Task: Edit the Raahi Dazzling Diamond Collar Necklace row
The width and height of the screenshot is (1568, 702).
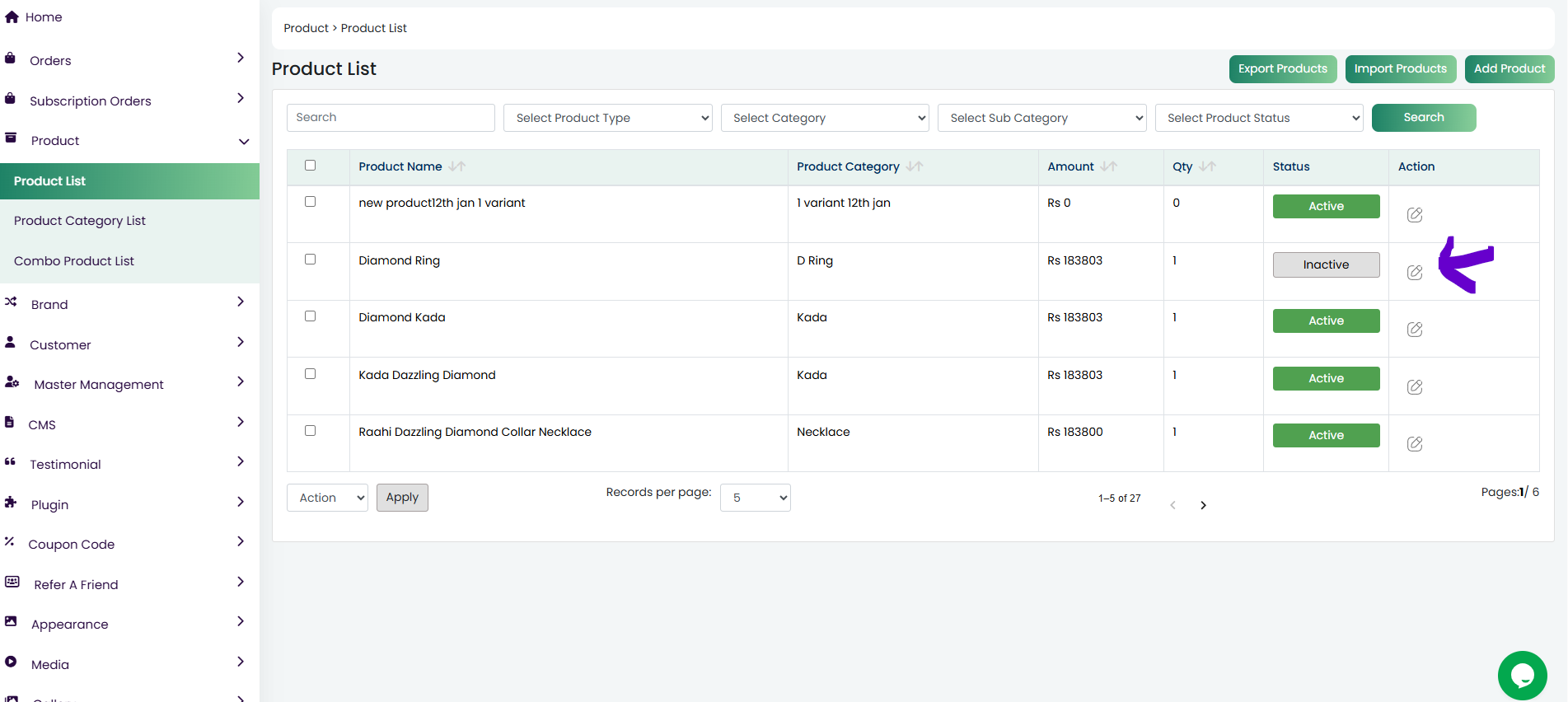Action: 1415,444
